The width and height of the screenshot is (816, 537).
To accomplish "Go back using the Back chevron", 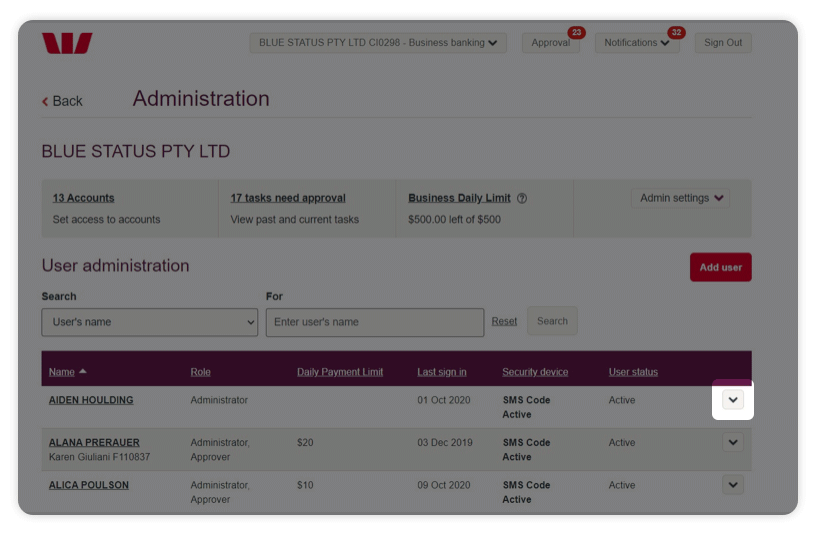I will pyautogui.click(x=45, y=101).
